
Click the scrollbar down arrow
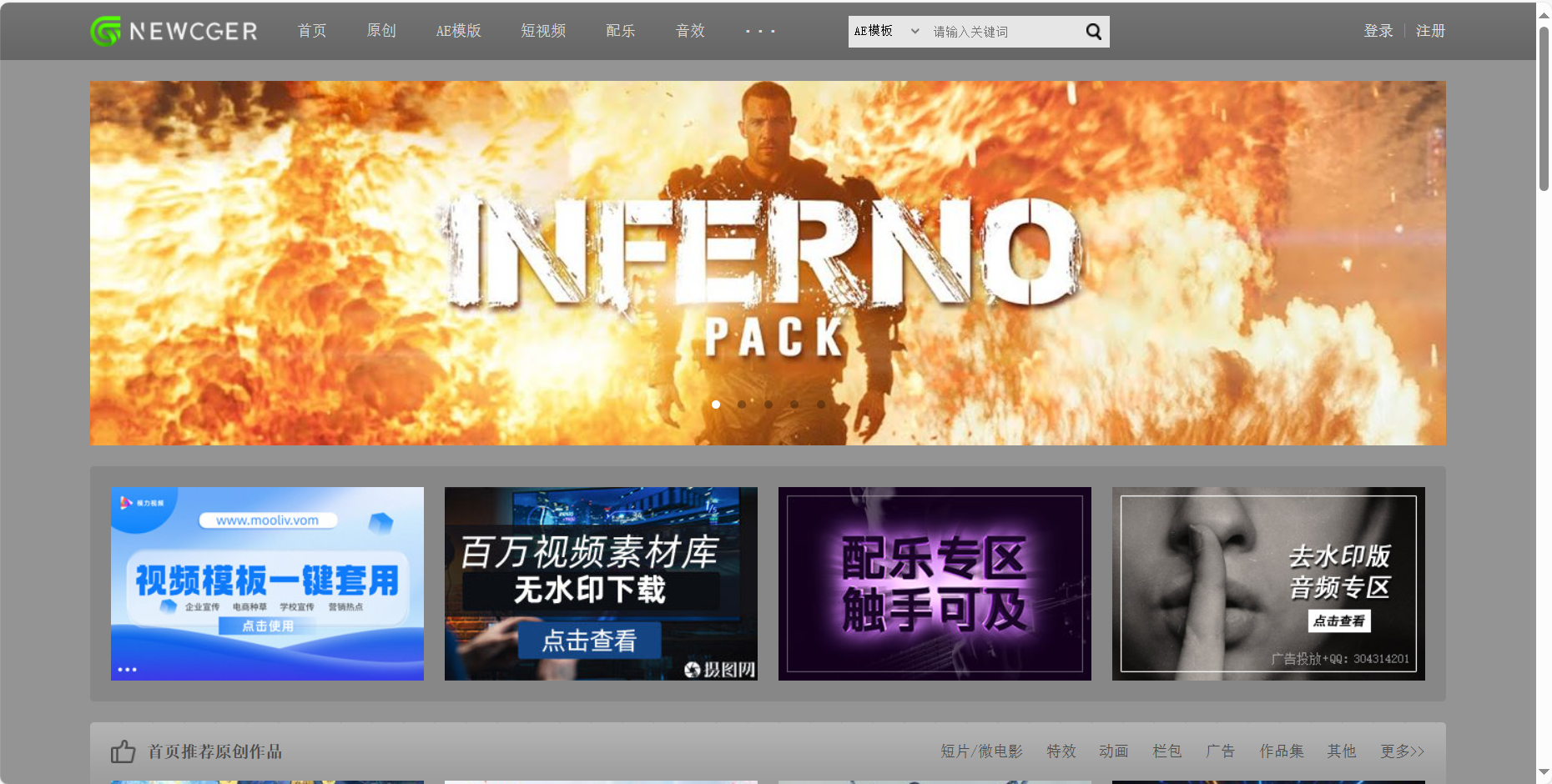(1544, 772)
